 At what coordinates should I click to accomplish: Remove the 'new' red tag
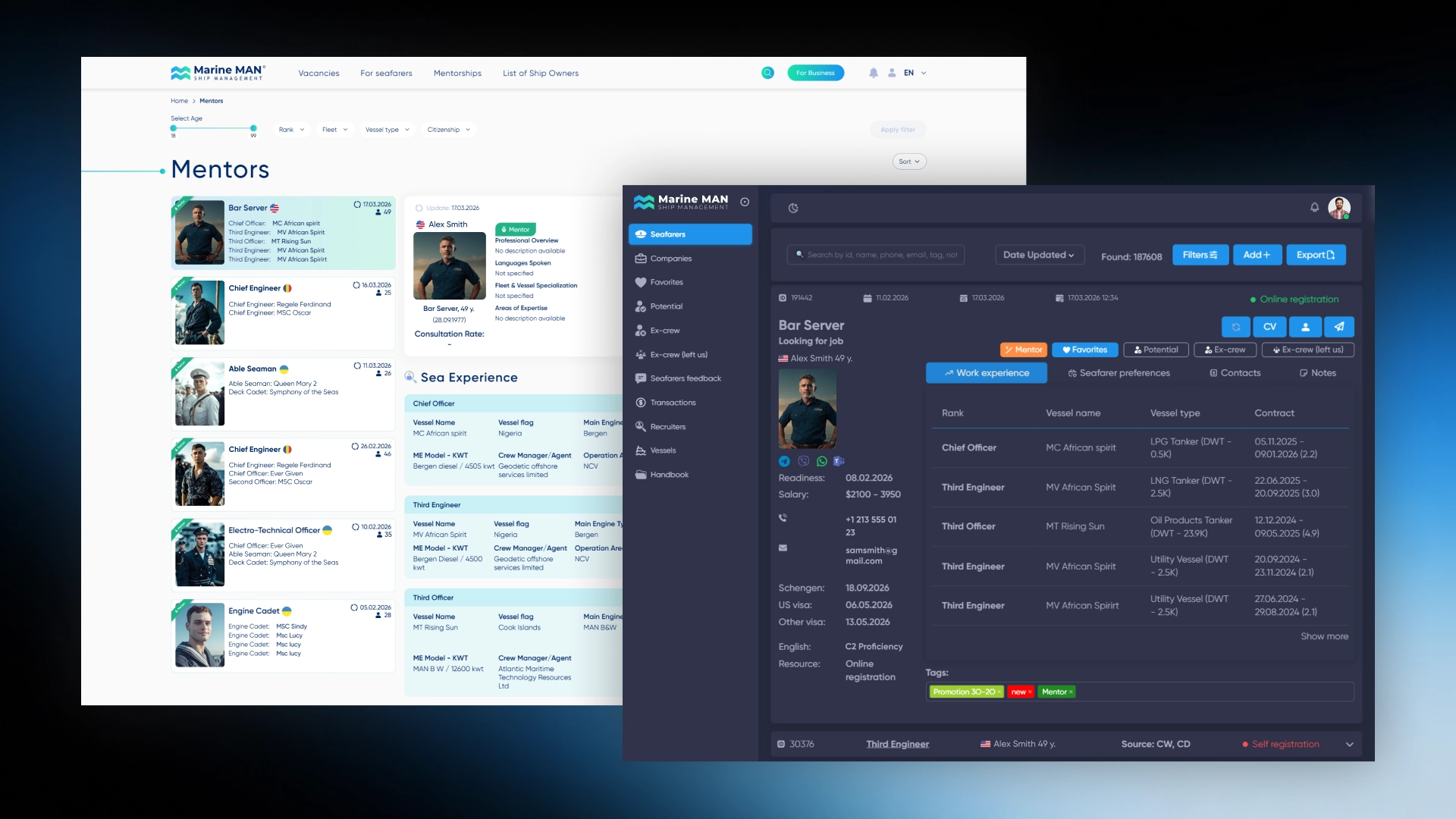(x=1030, y=692)
